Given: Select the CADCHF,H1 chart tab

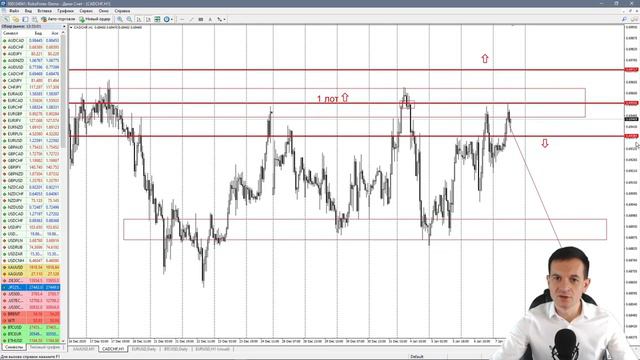Looking at the screenshot, I should 113,349.
